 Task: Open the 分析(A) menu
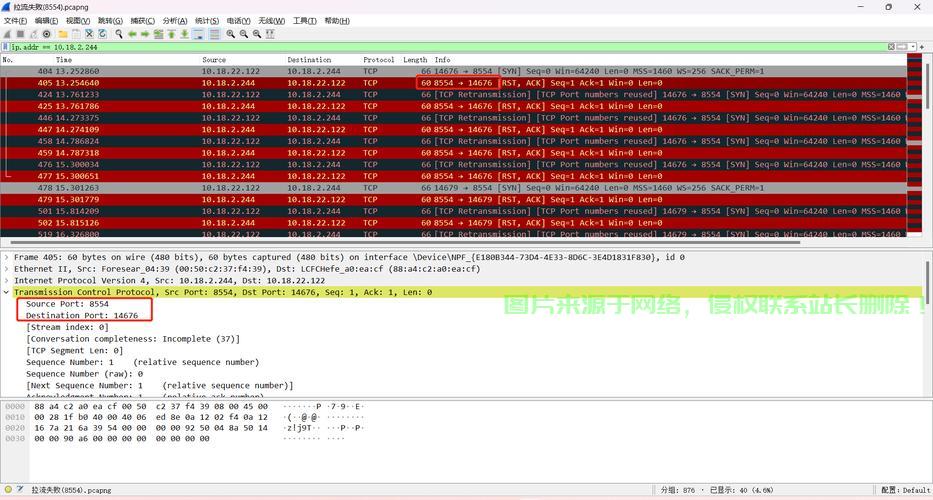[174, 20]
